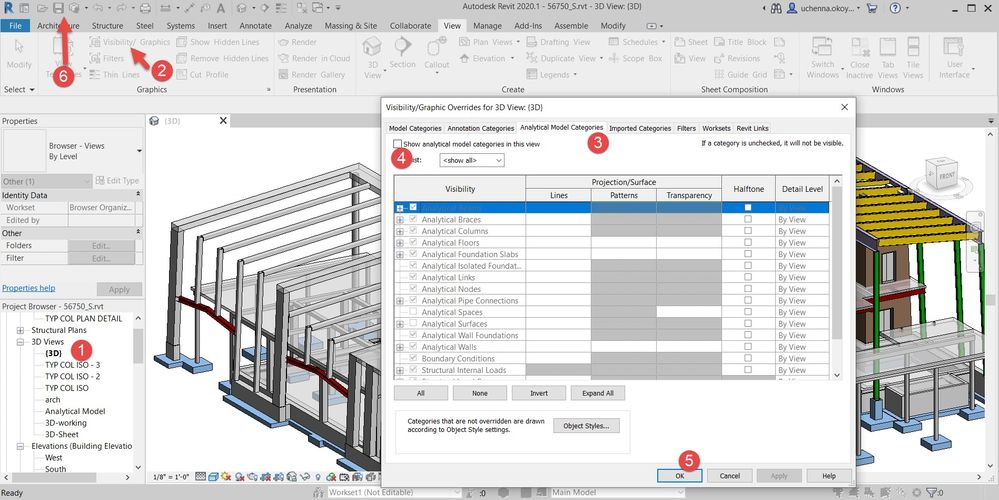Click the Text tool 'A' icon in quick access toolbar

coord(220,8)
